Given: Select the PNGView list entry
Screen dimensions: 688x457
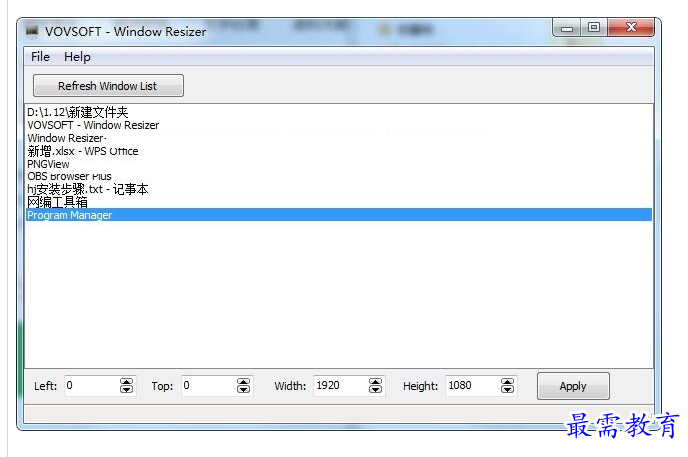Looking at the screenshot, I should coord(338,164).
